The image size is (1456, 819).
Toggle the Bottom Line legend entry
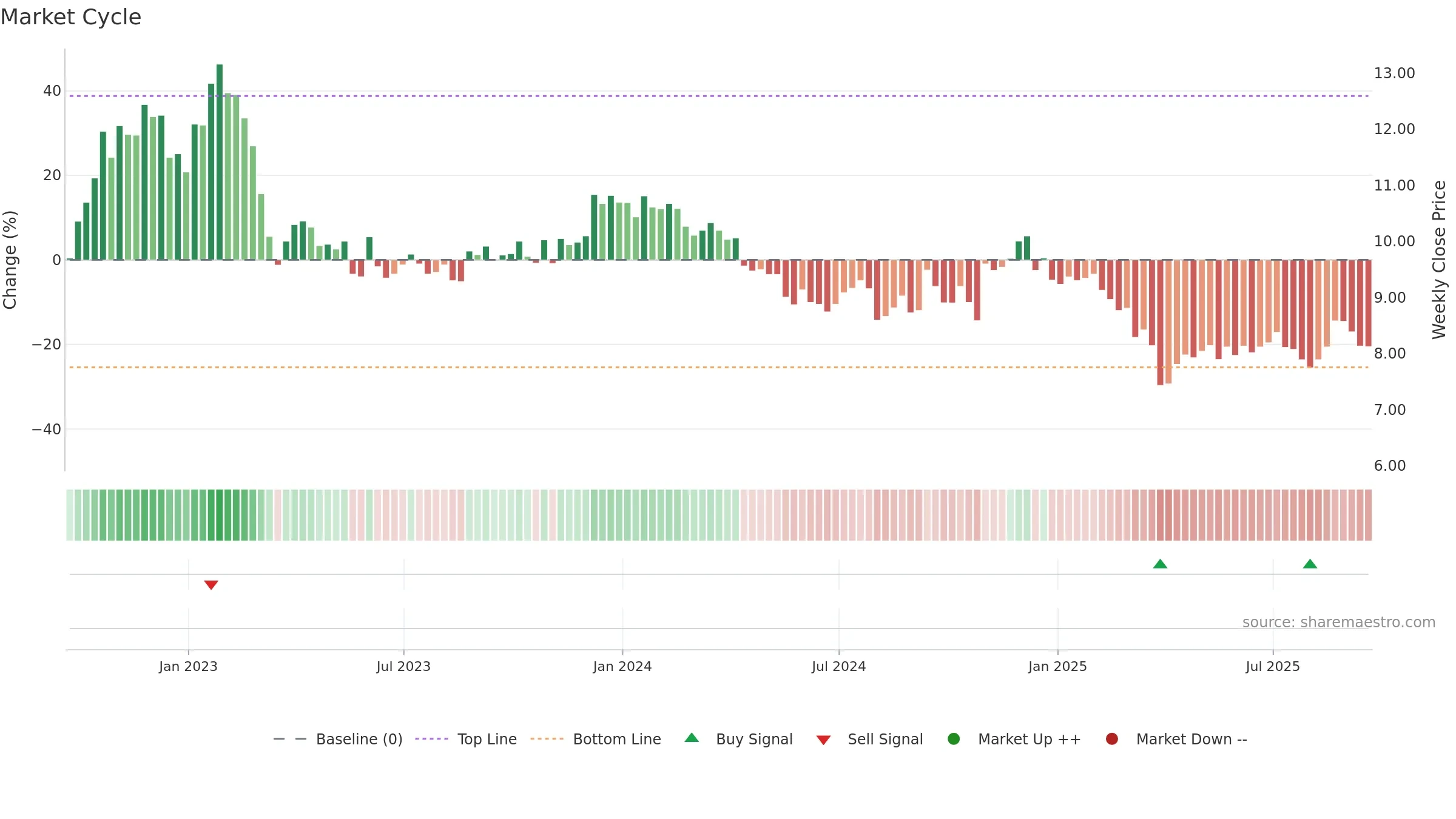[x=596, y=739]
